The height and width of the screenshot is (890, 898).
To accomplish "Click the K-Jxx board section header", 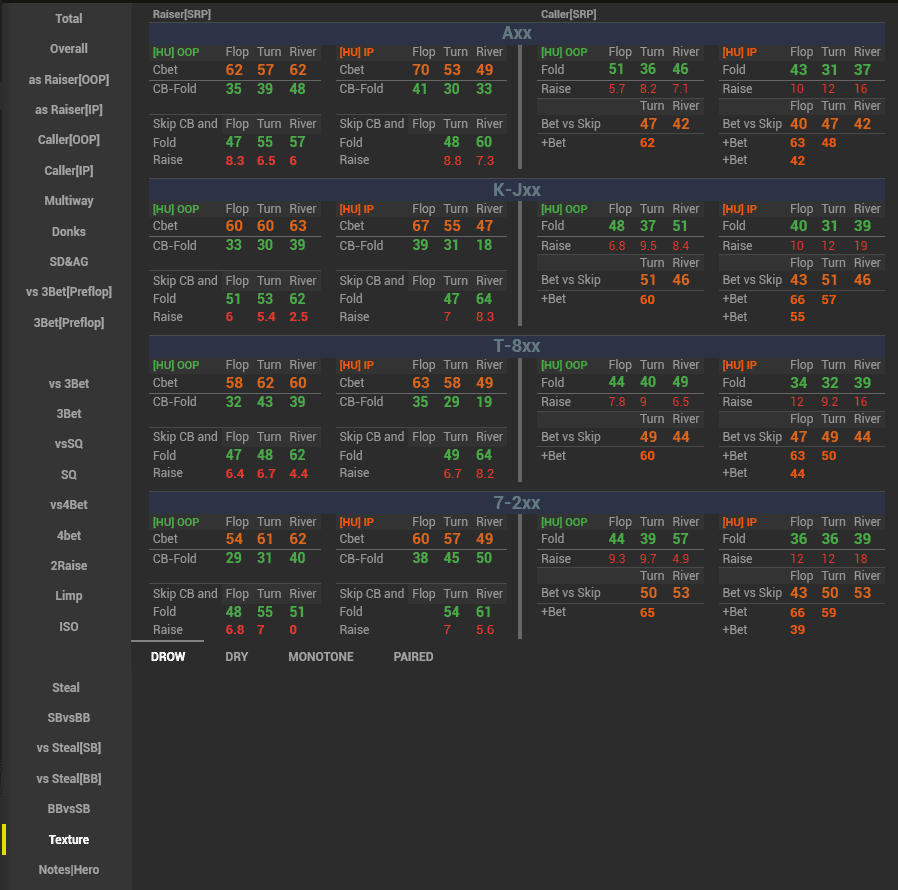I will (517, 190).
